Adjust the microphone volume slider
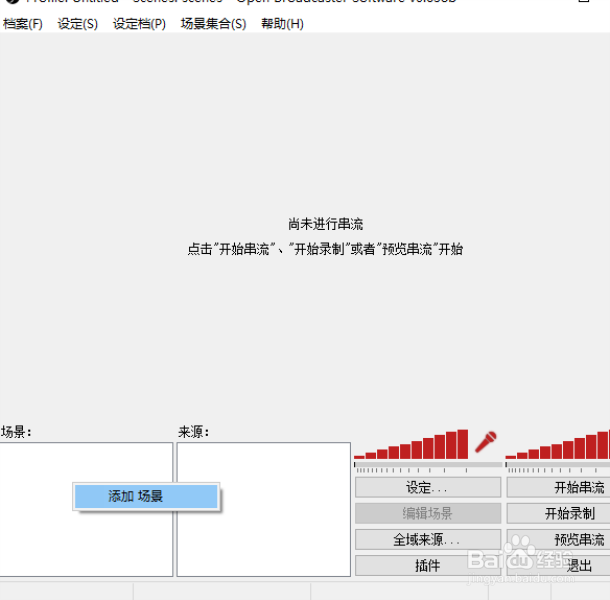 pyautogui.click(x=428, y=465)
